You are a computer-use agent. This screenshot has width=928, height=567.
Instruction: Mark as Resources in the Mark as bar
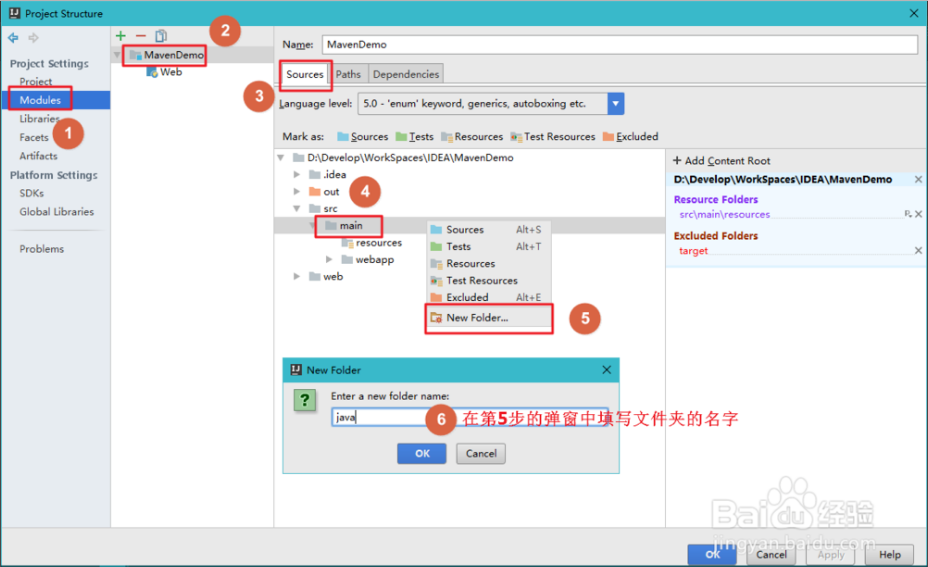[x=472, y=137]
